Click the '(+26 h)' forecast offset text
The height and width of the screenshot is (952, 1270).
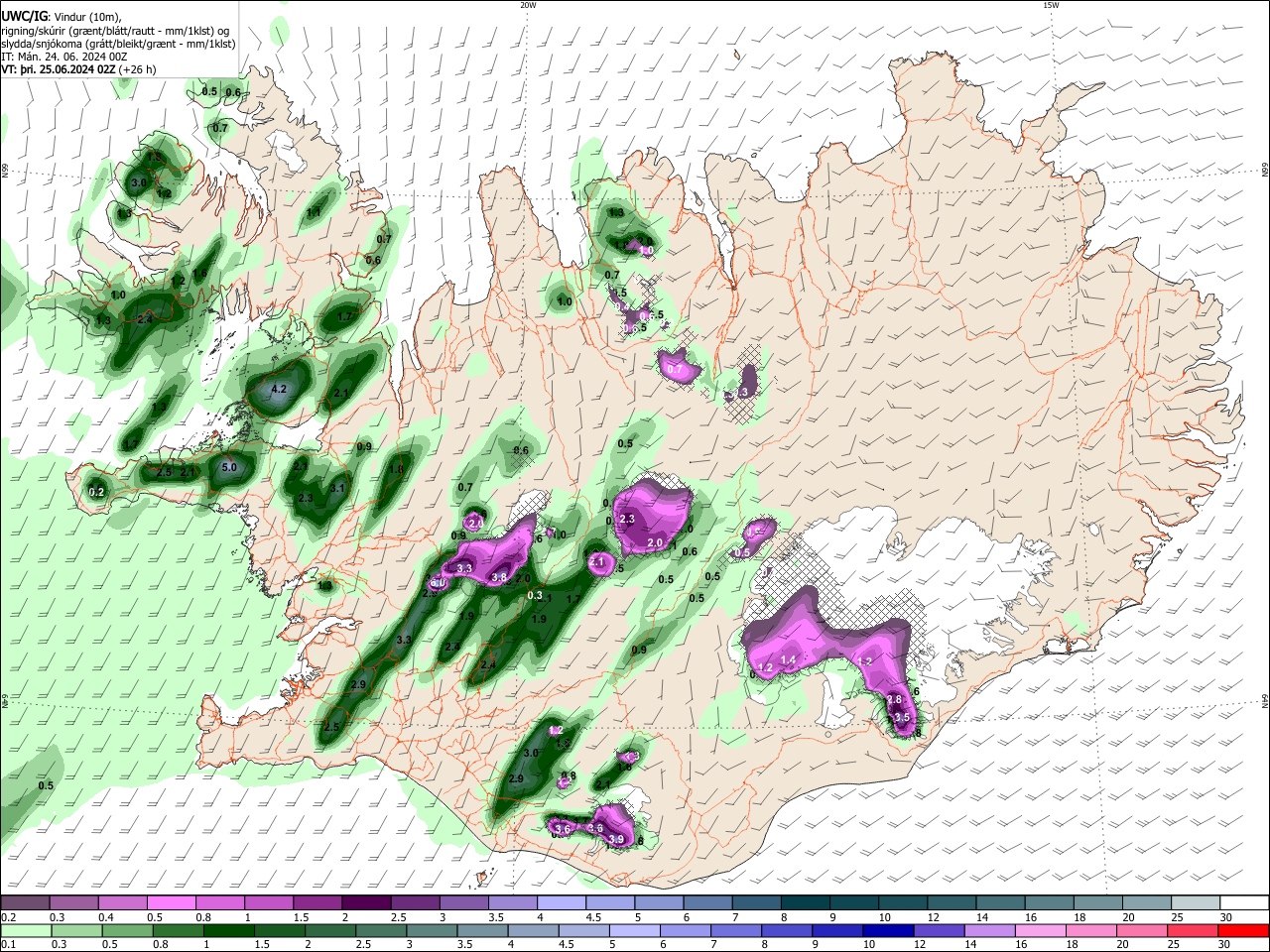137,69
